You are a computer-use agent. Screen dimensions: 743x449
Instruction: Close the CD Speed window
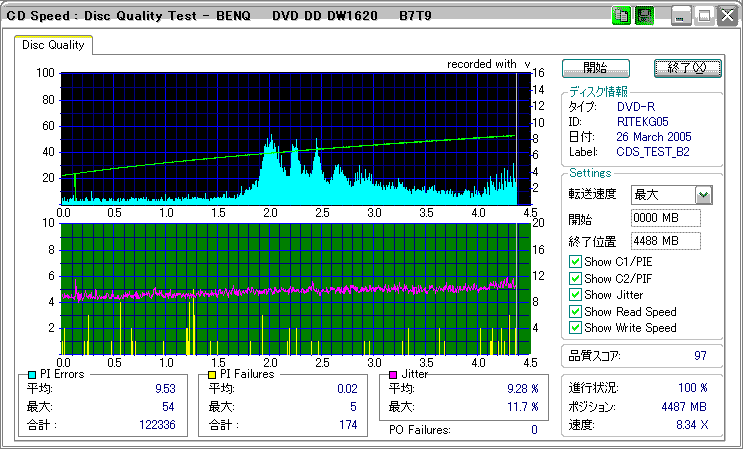tap(727, 17)
